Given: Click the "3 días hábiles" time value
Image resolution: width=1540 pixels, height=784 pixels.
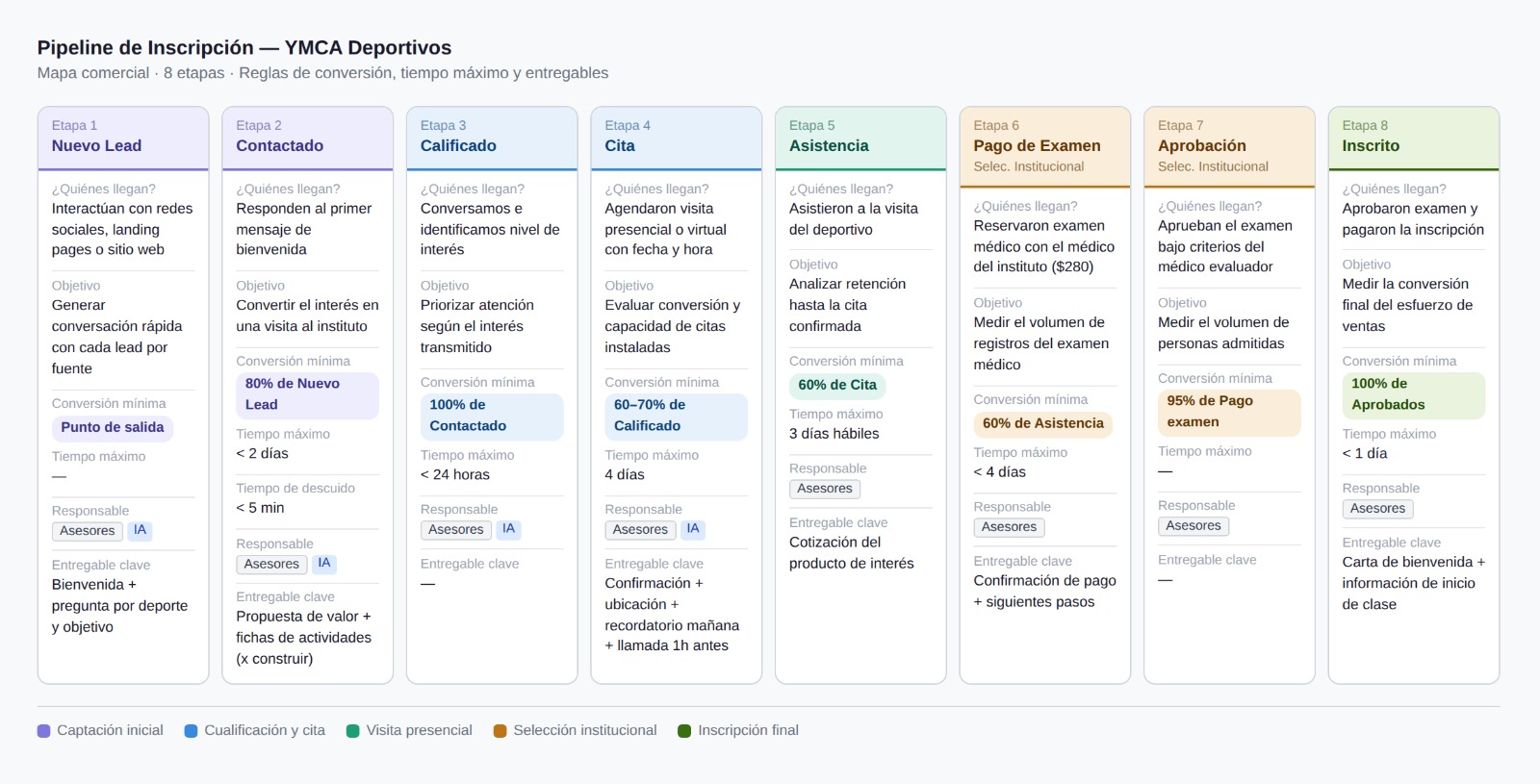Looking at the screenshot, I should point(834,434).
